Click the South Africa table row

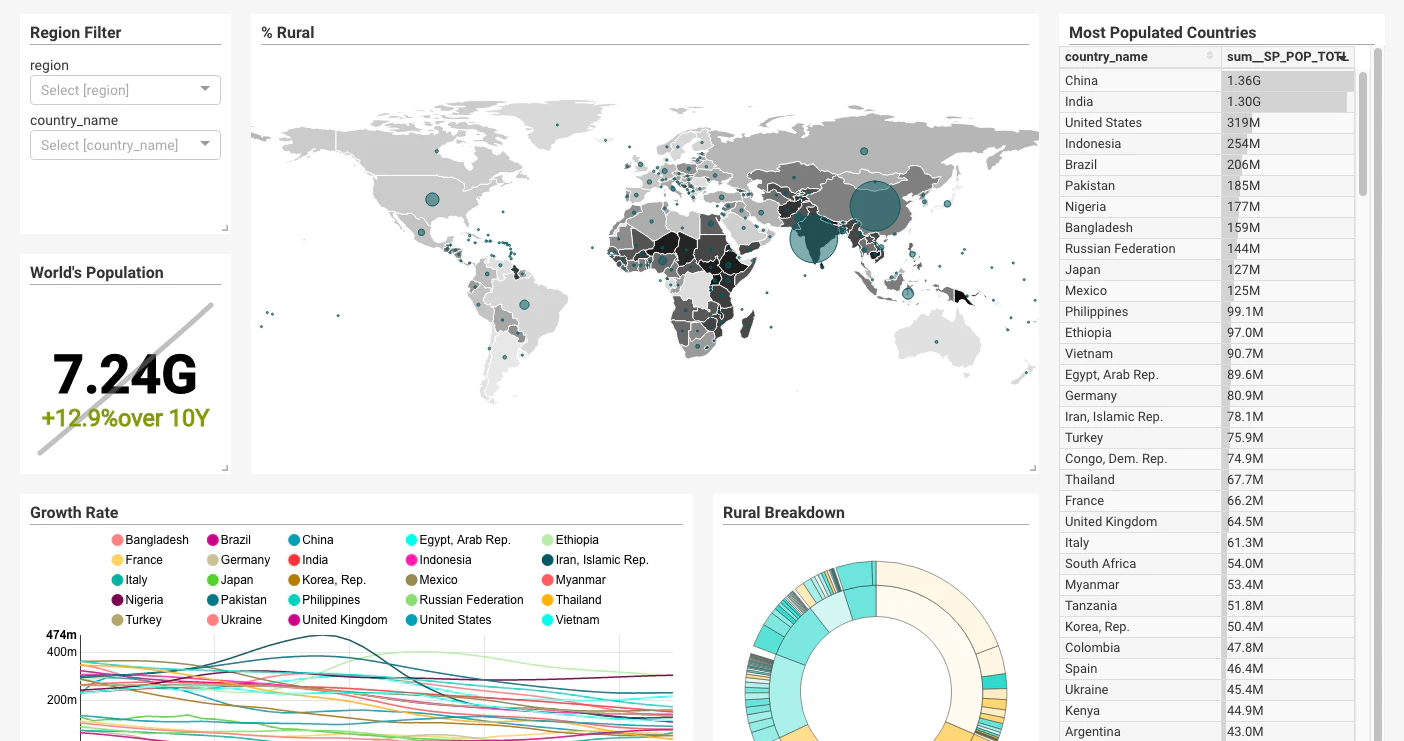coord(1207,563)
